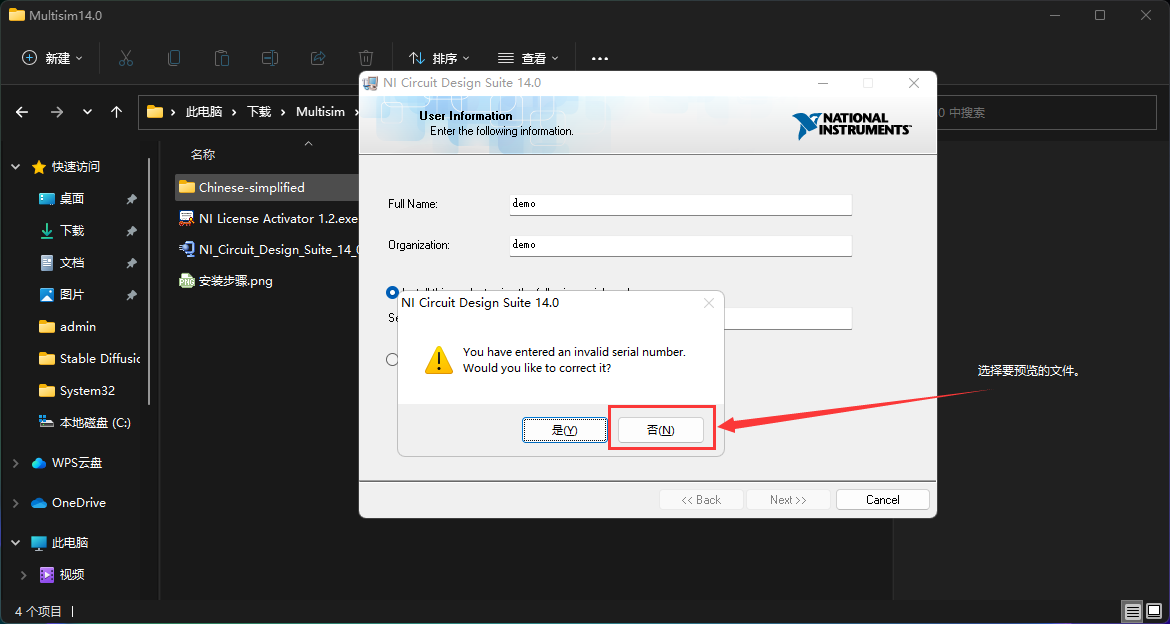Screen dimensions: 1170x624
Task: Go back with Explorer back arrow
Action: [22, 112]
